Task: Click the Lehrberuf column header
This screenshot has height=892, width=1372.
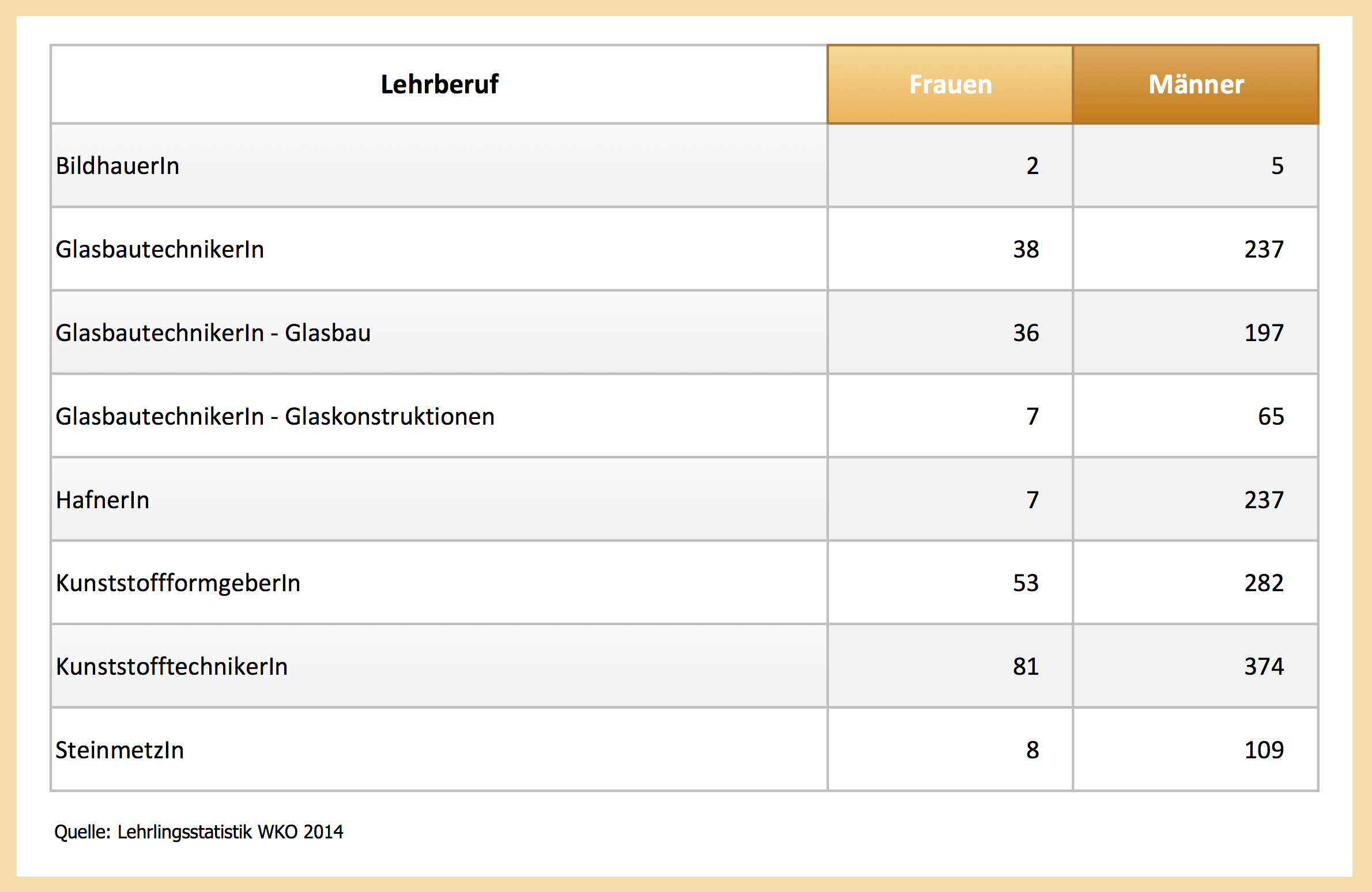Action: pos(439,85)
